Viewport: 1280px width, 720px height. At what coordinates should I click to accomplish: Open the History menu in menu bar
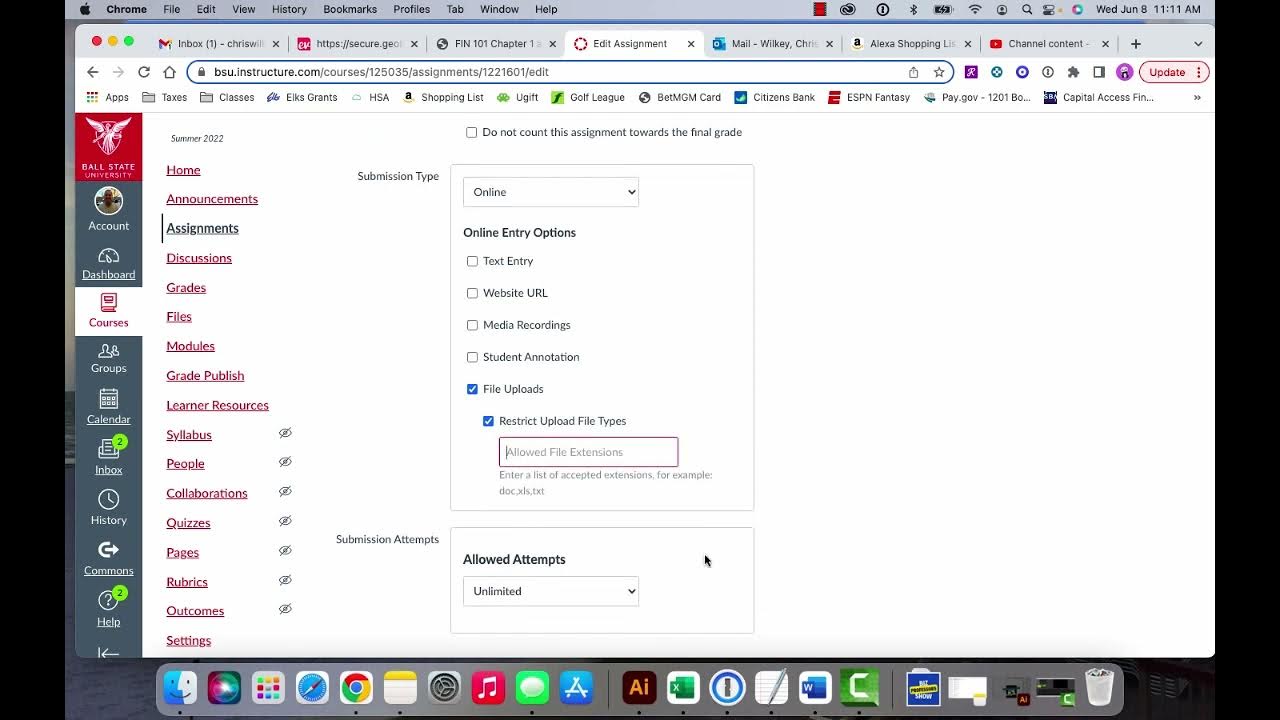[289, 9]
